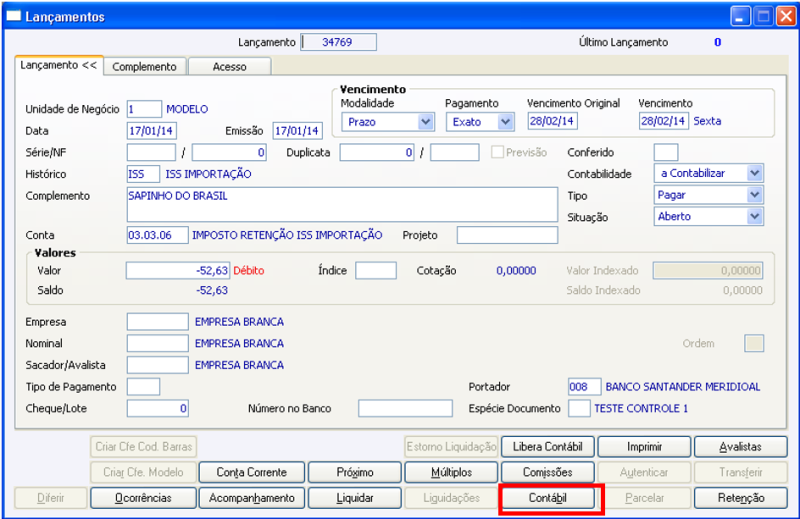This screenshot has width=800, height=519.
Task: Click the Índice input field
Action: (376, 270)
